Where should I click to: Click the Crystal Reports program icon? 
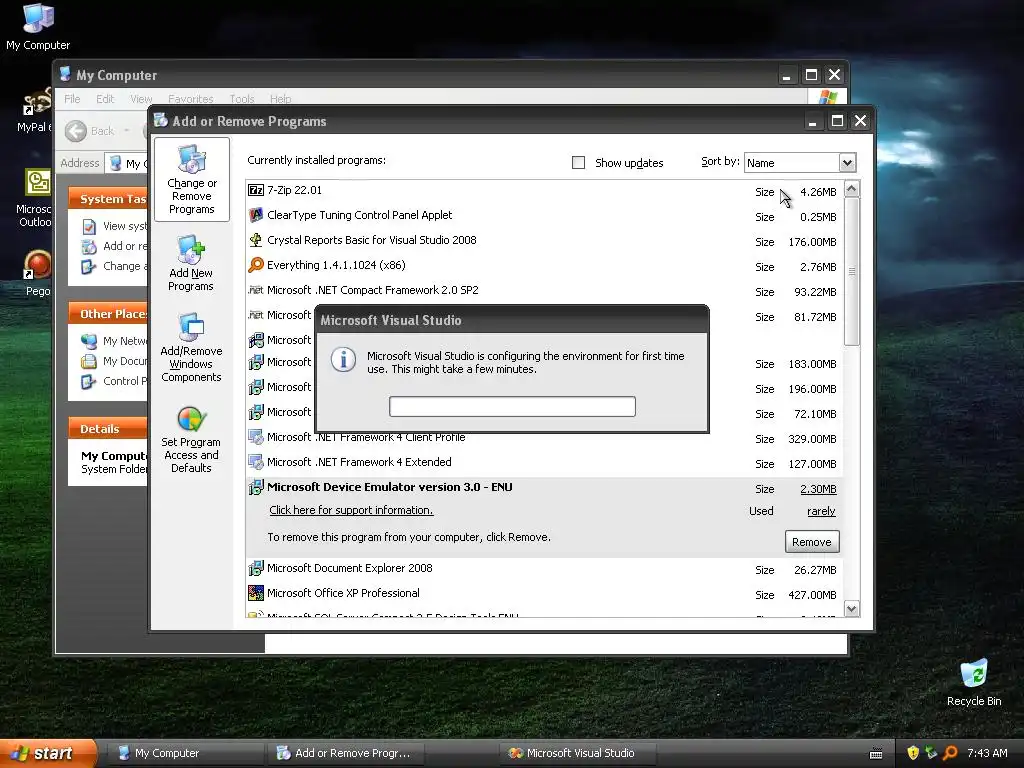[256, 240]
